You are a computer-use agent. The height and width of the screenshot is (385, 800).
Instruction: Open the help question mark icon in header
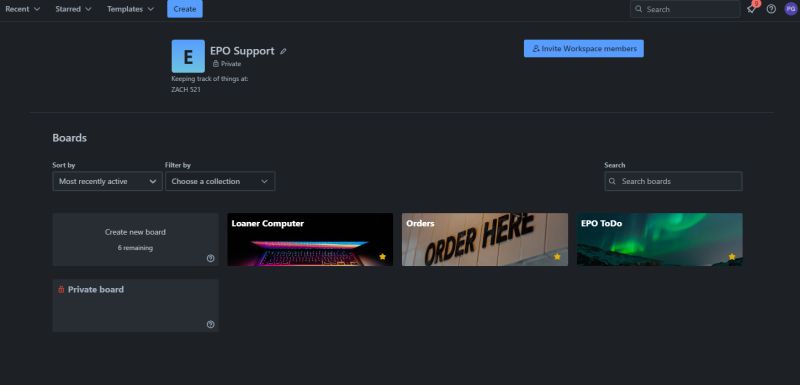click(x=771, y=9)
